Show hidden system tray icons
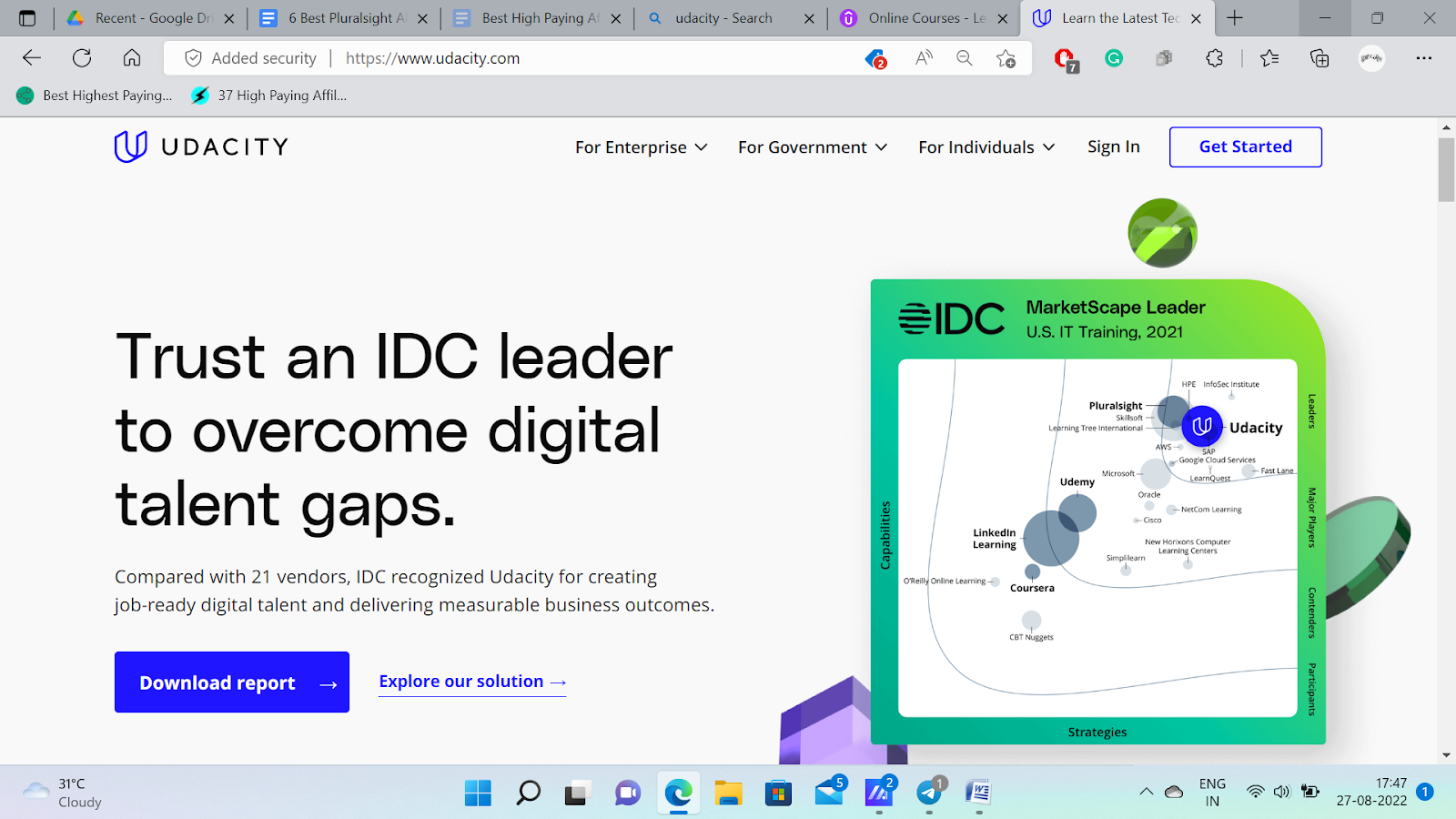 click(1146, 792)
